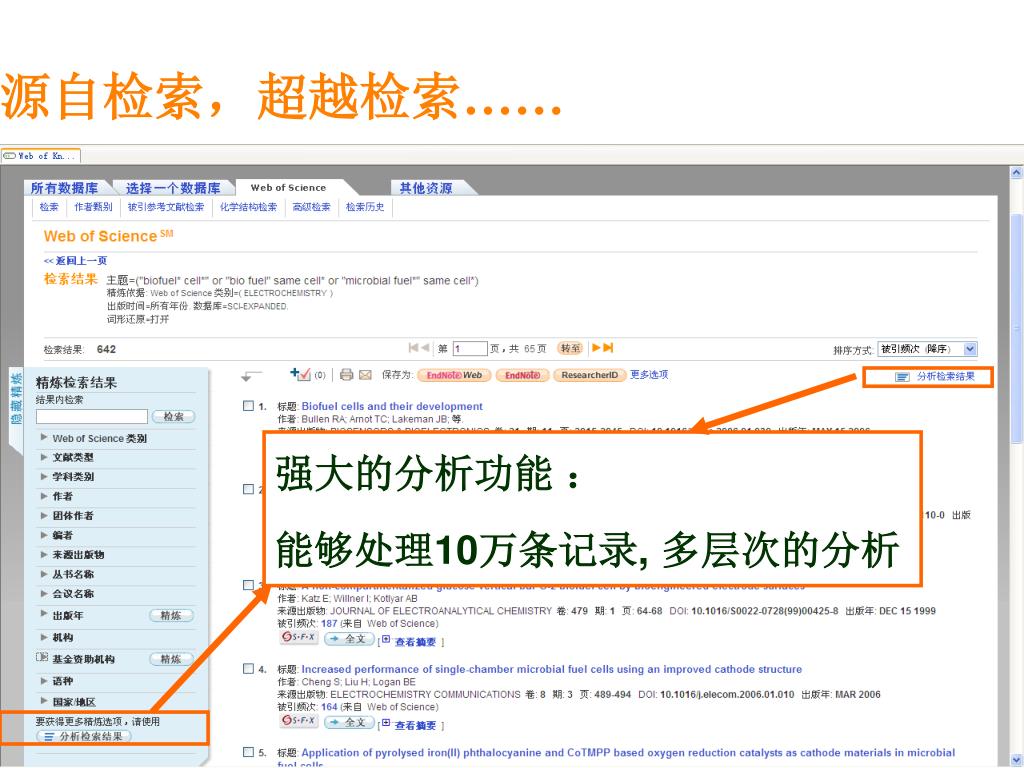The image size is (1024, 768).
Task: Open 作者甄别 sub-menu item
Action: [93, 207]
